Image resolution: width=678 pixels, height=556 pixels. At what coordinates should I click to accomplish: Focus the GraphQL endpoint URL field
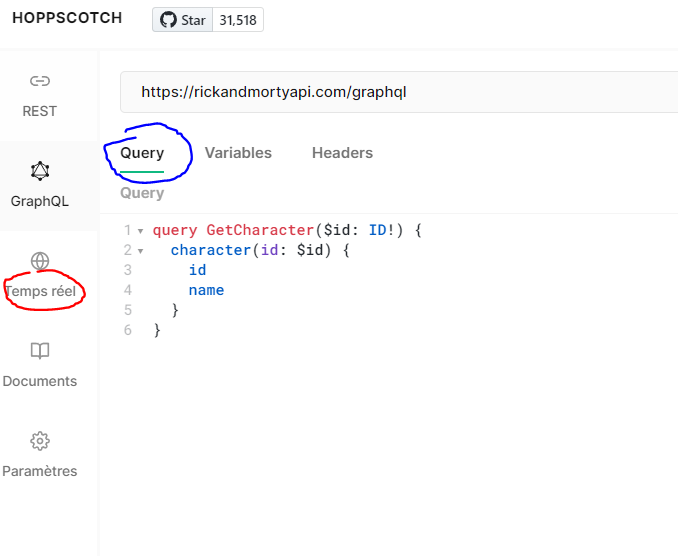tap(399, 92)
